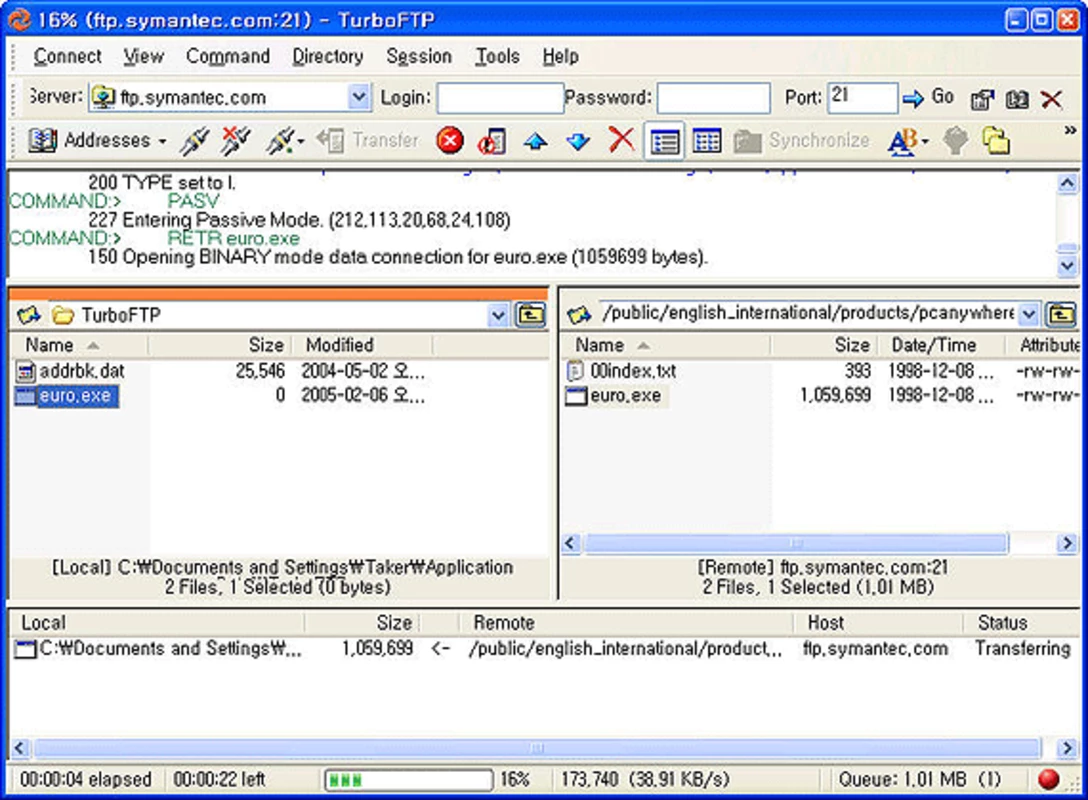Click the queue Status column header
The image size is (1088, 800).
click(1021, 622)
